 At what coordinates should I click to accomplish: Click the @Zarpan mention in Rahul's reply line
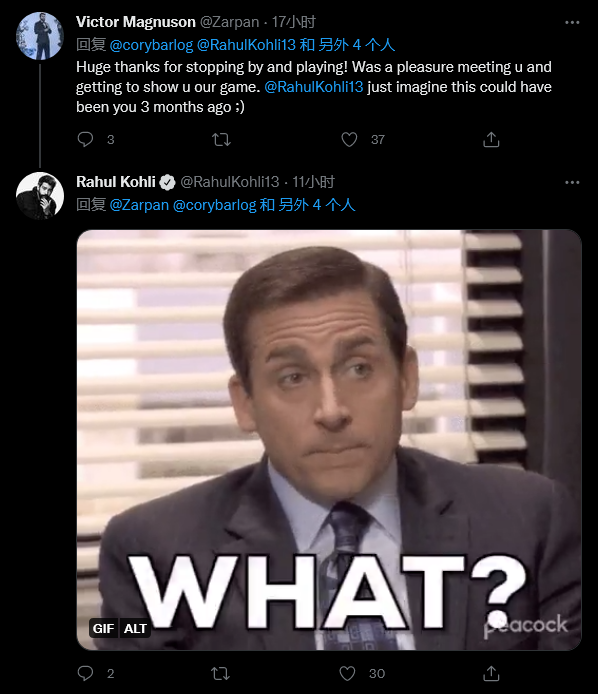[x=139, y=205]
